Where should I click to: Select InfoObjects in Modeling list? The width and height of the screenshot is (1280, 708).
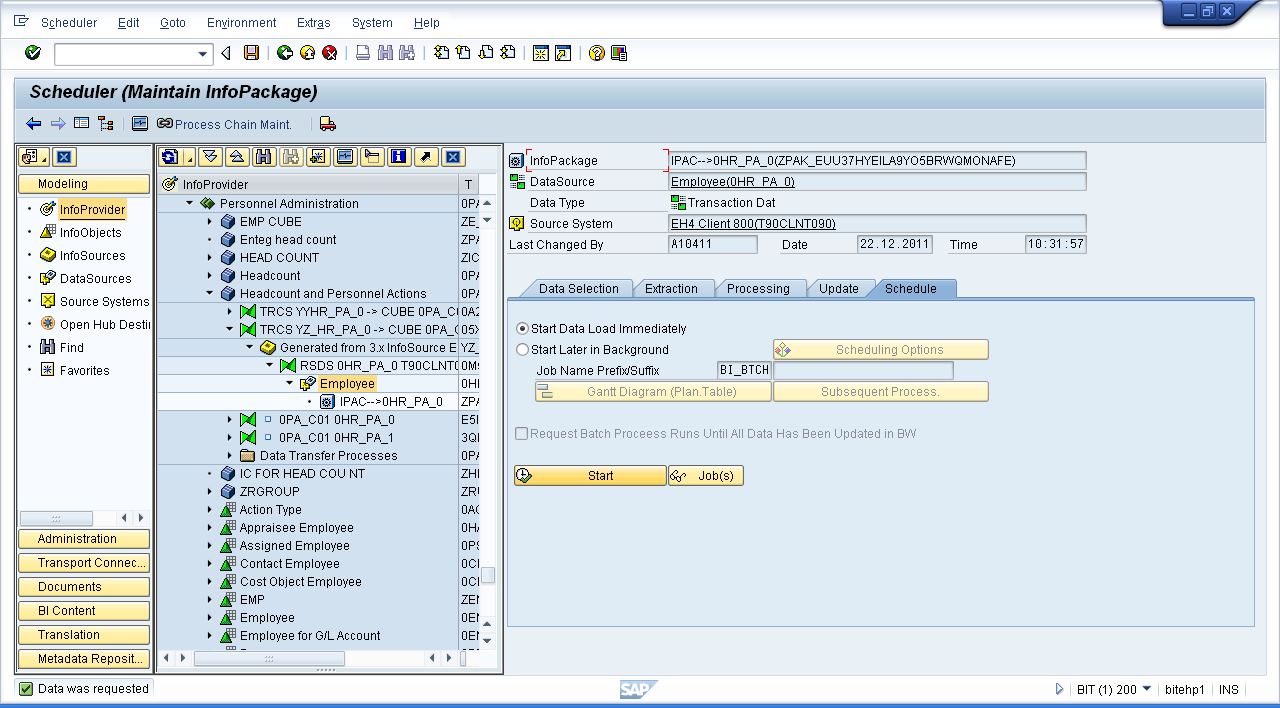(90, 232)
